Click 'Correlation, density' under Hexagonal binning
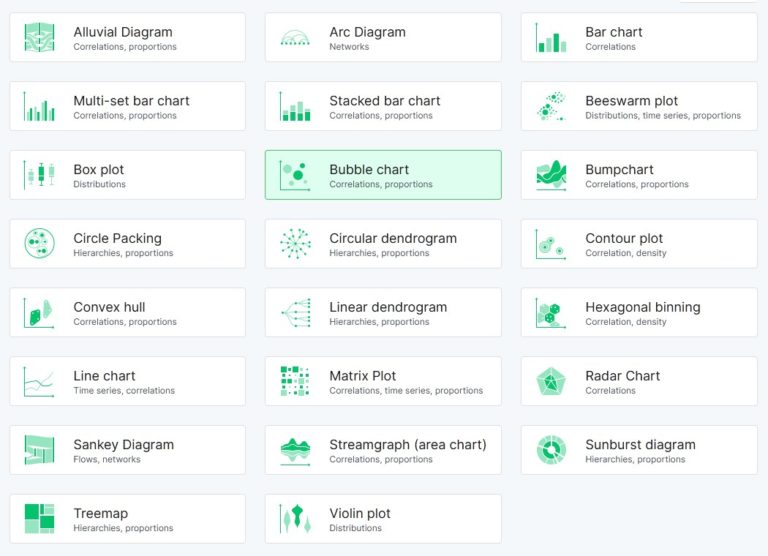 click(626, 322)
